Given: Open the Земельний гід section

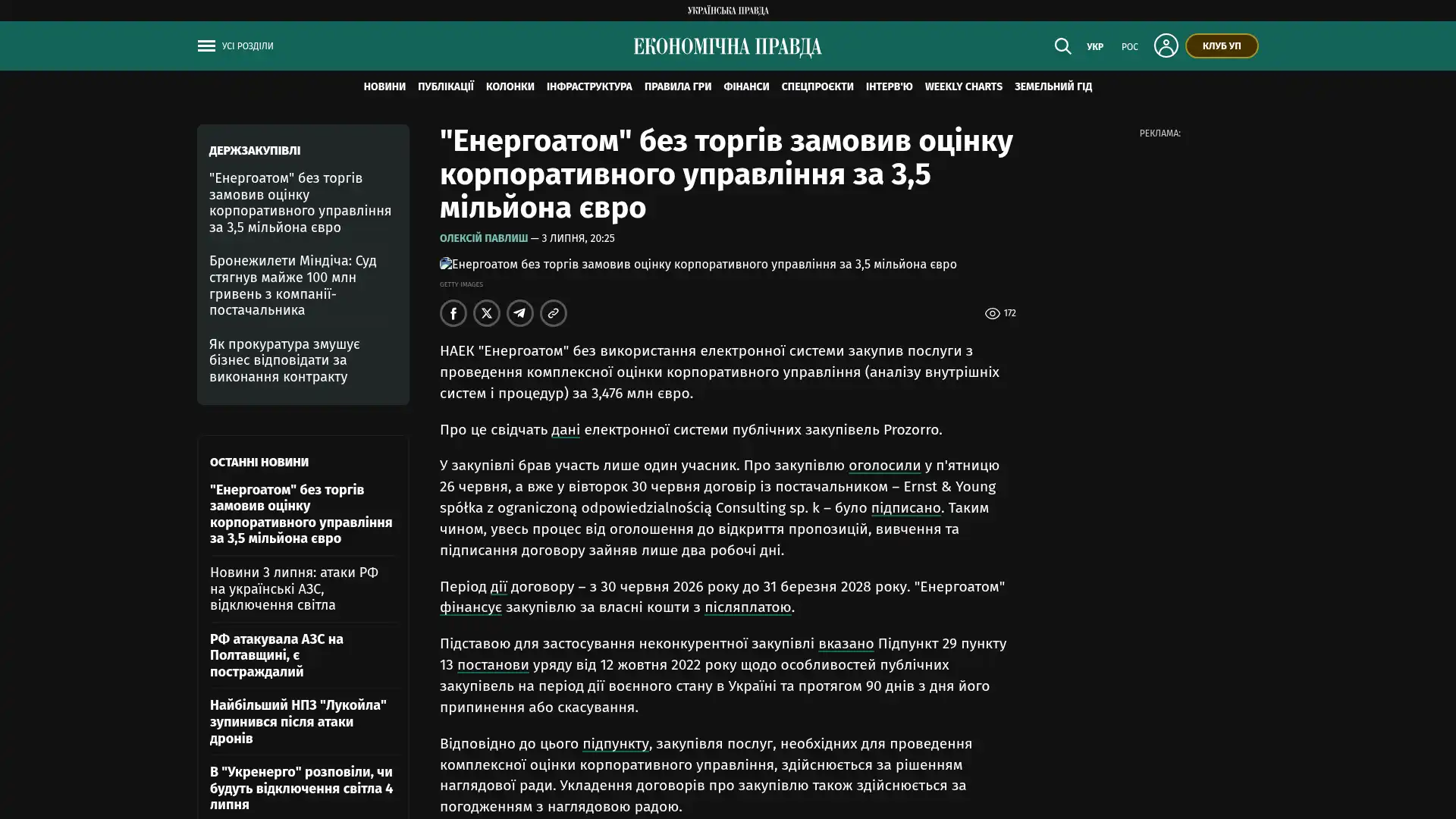Looking at the screenshot, I should click(1053, 87).
